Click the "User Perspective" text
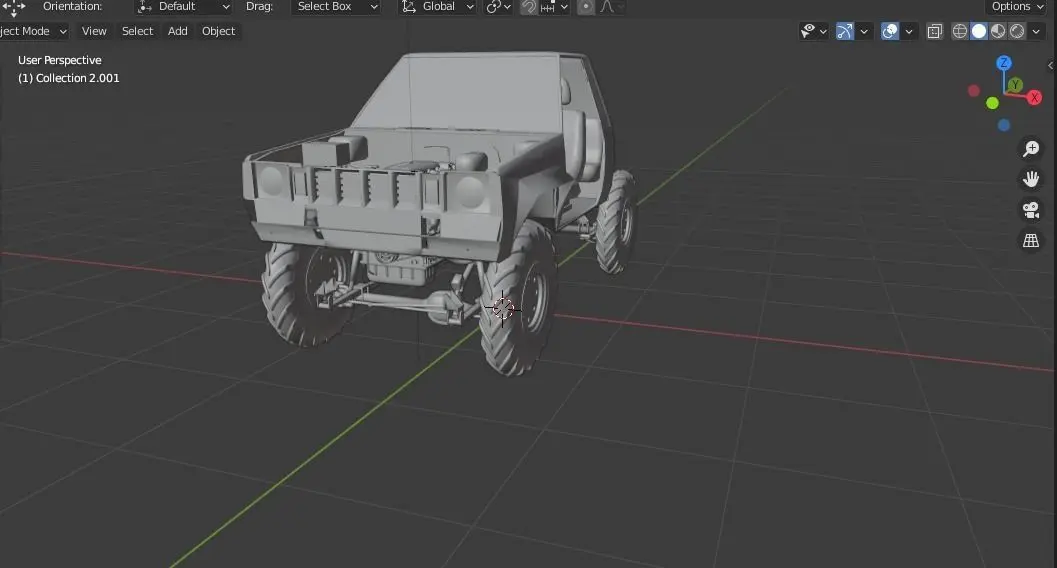The height and width of the screenshot is (568, 1057). [x=59, y=60]
